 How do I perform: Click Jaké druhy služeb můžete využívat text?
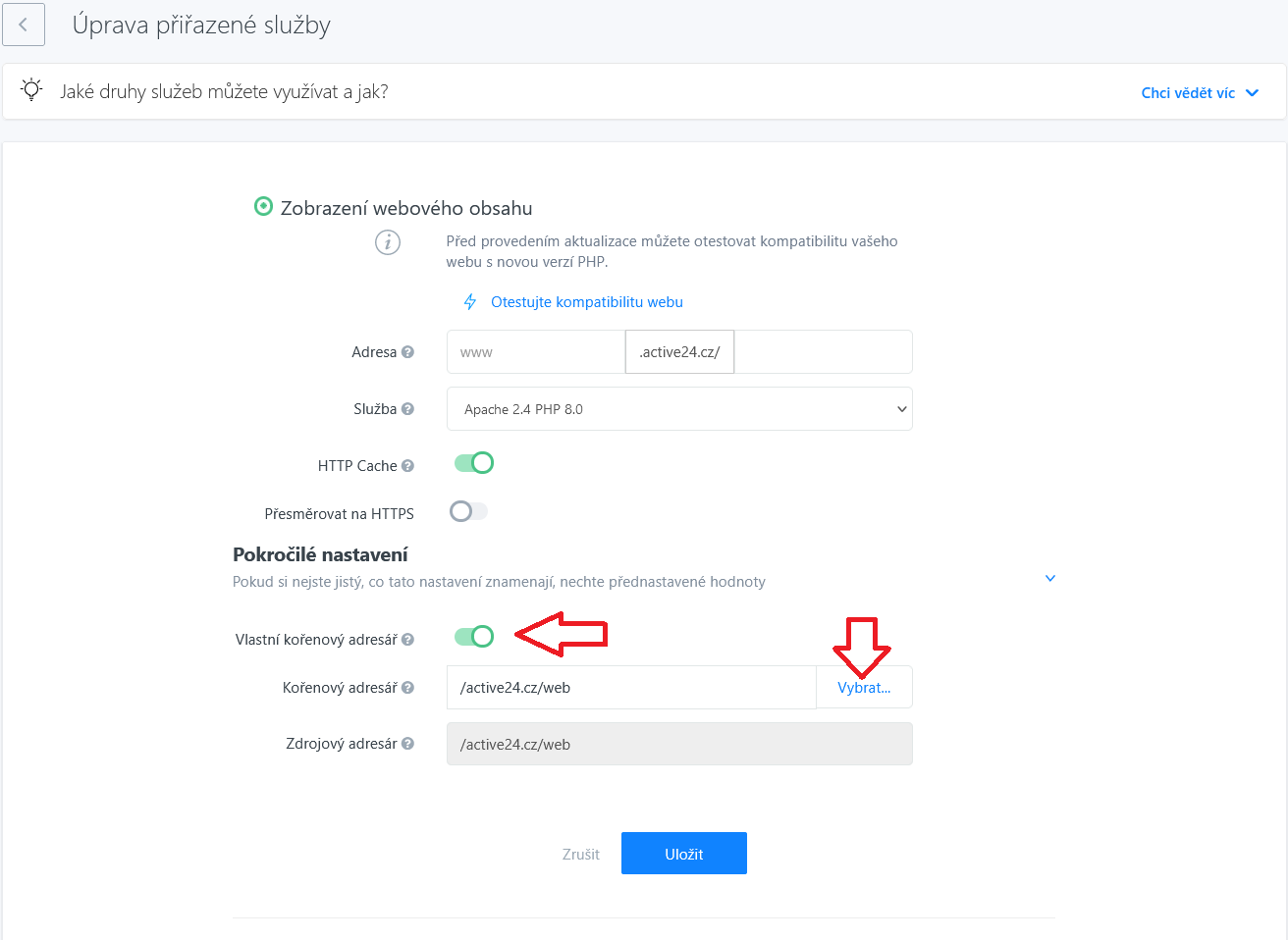pos(224,91)
